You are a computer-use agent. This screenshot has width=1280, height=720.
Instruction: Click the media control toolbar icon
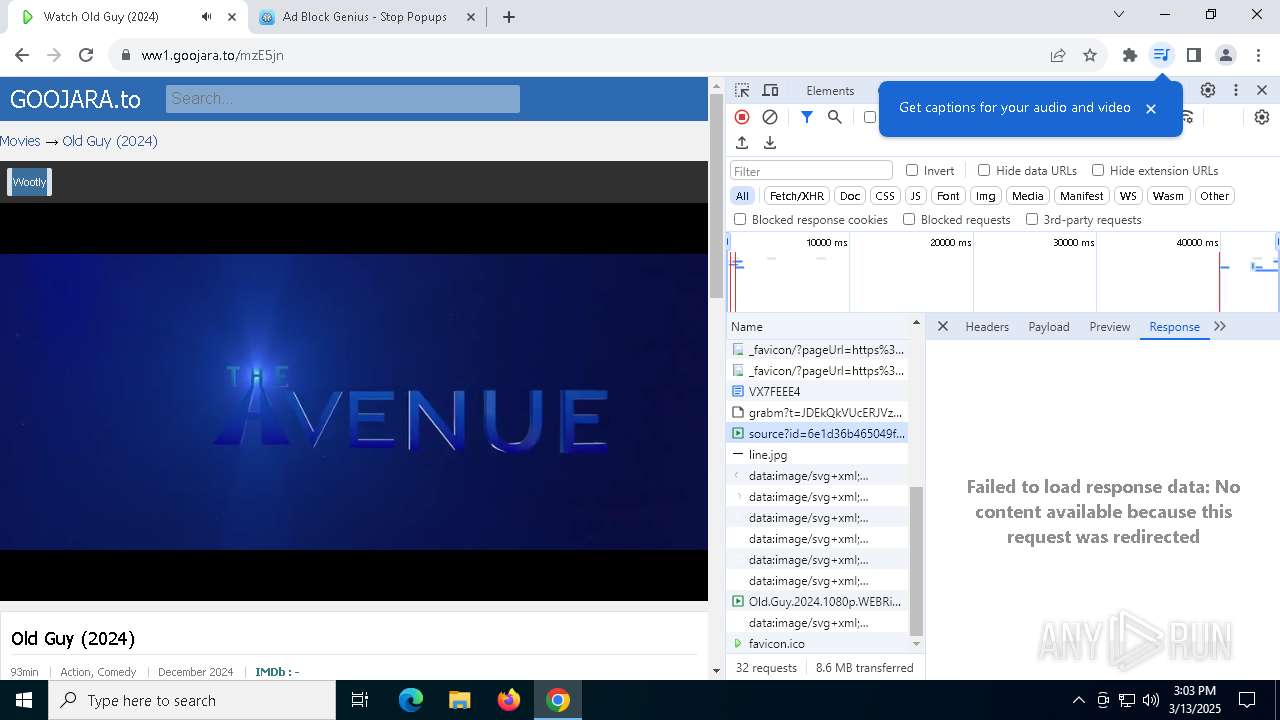tap(1161, 55)
